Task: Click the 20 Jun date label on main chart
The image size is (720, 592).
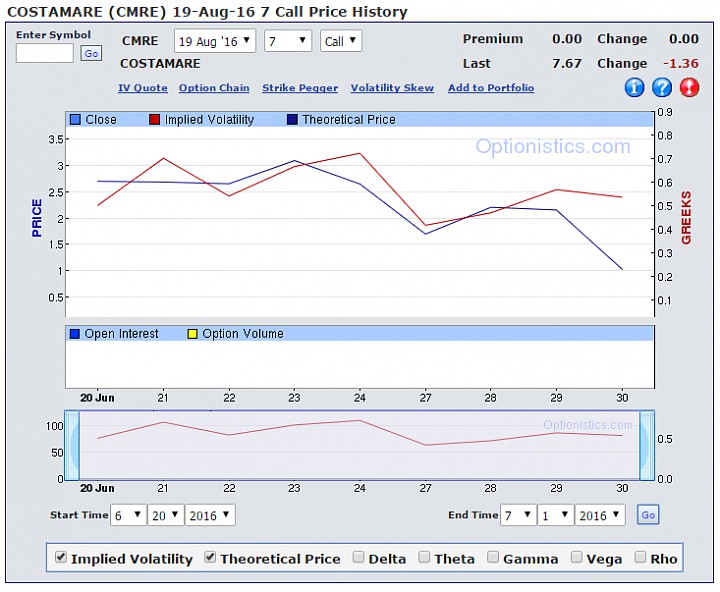Action: (97, 398)
